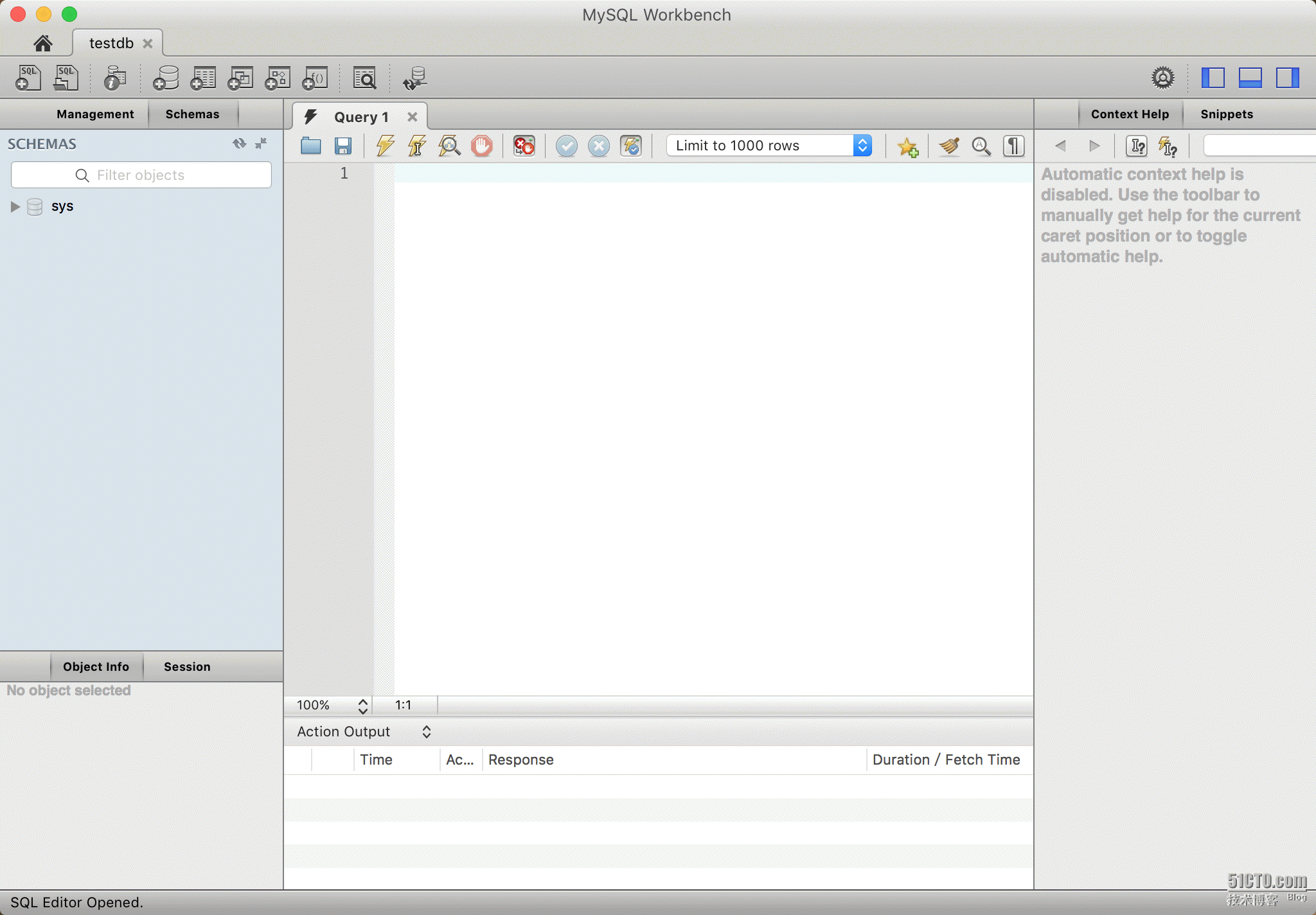Click line 1 in the SQL editor
1316x915 pixels.
713,173
